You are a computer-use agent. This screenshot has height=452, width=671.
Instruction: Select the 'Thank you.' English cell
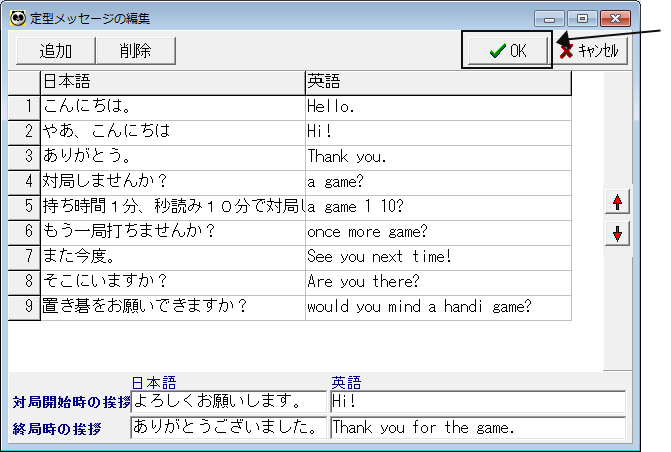coord(438,156)
